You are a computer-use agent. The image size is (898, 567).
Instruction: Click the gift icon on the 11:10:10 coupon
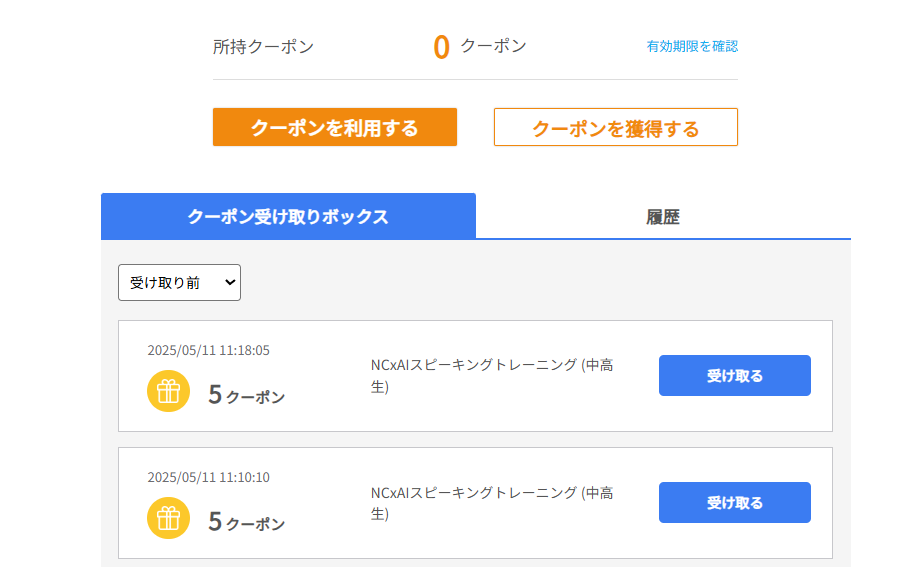click(x=168, y=518)
